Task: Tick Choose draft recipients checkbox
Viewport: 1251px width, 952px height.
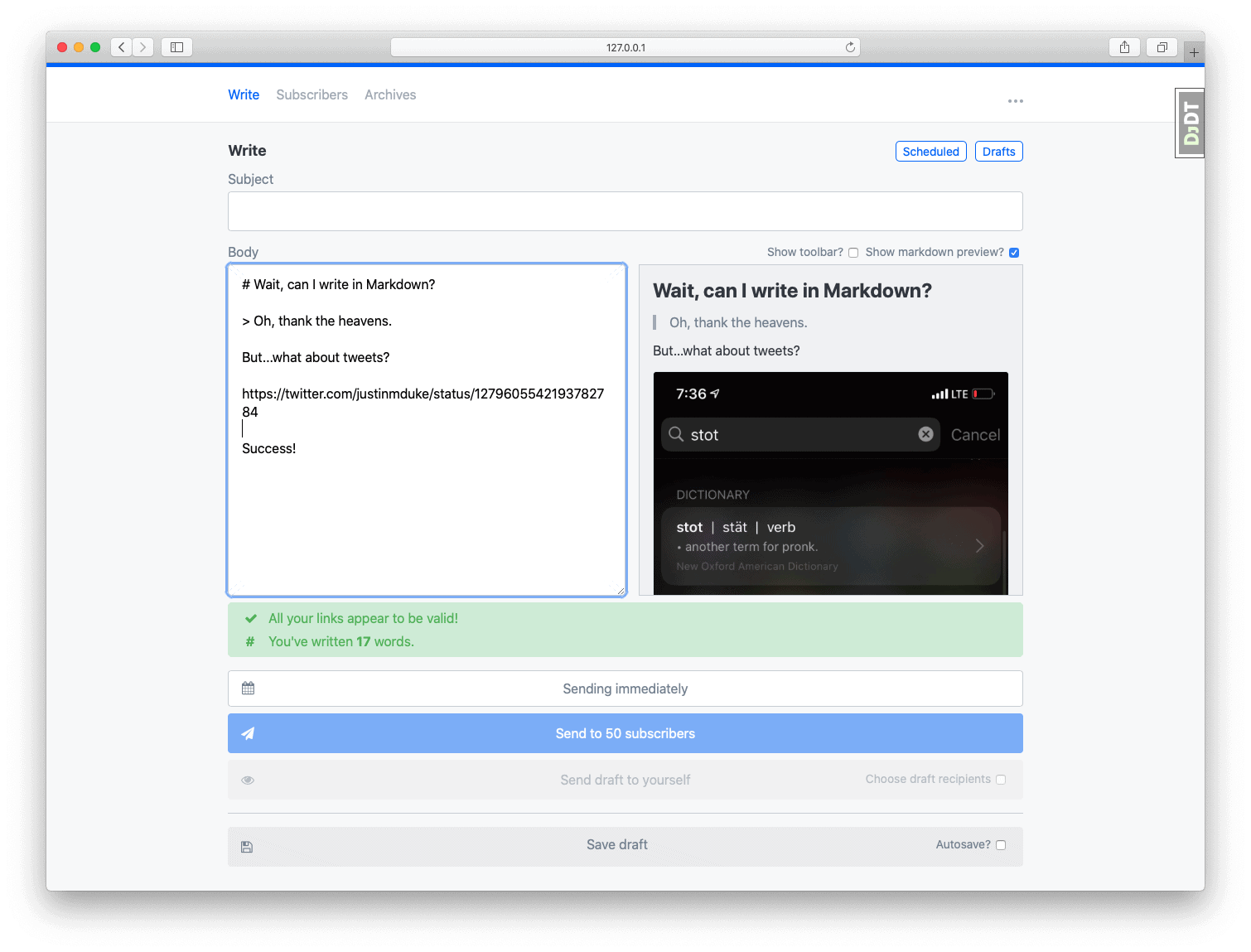Action: pyautogui.click(x=1001, y=780)
